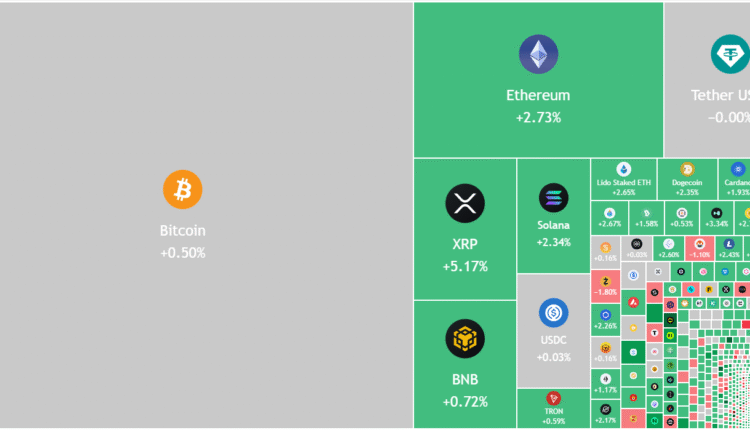Click the Ethereum diamond logo icon

point(538,54)
